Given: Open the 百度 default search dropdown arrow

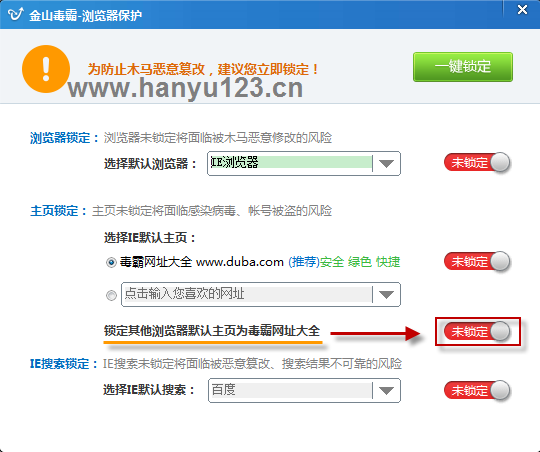Looking at the screenshot, I should point(386,390).
